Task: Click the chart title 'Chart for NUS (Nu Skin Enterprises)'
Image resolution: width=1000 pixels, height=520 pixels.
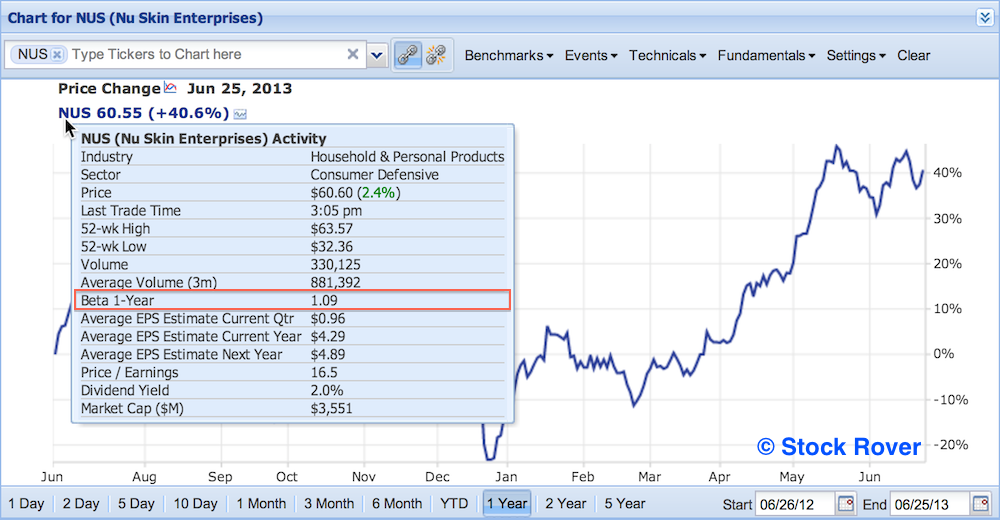Action: coord(135,18)
